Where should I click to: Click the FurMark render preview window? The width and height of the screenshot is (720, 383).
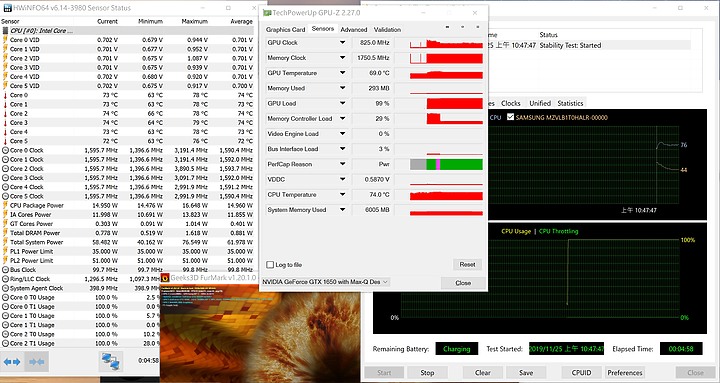pyautogui.click(x=259, y=333)
